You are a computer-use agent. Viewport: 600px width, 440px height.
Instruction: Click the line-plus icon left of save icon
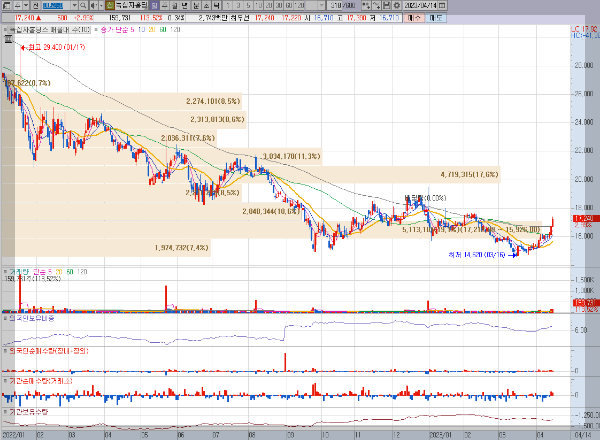(377, 5)
